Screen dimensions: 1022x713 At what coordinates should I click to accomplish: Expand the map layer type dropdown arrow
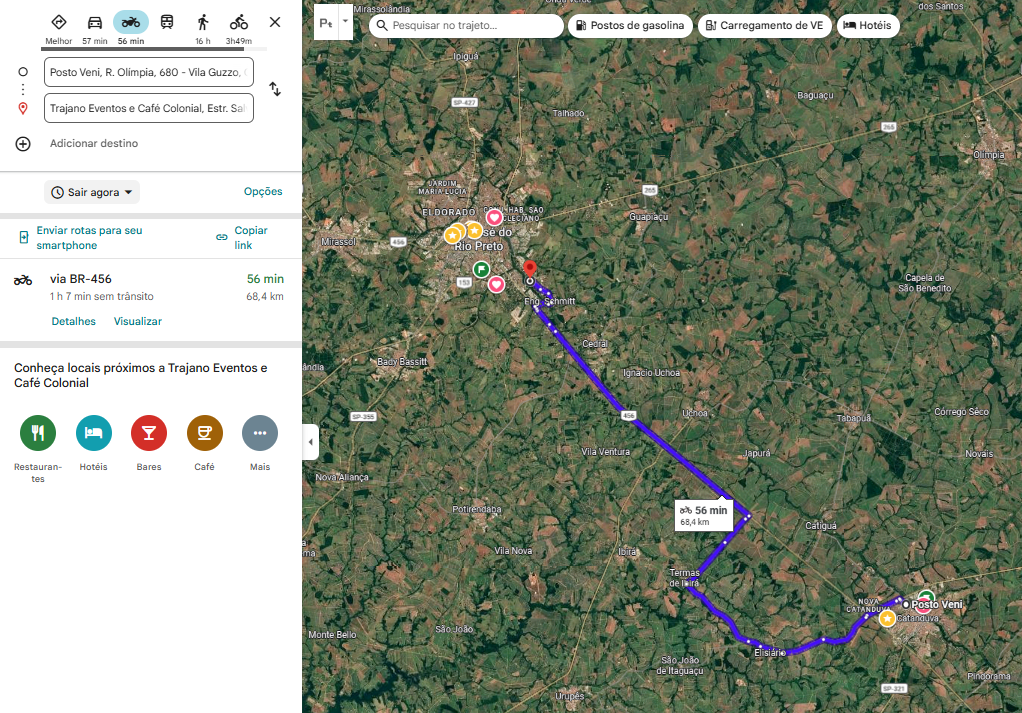tap(346, 21)
